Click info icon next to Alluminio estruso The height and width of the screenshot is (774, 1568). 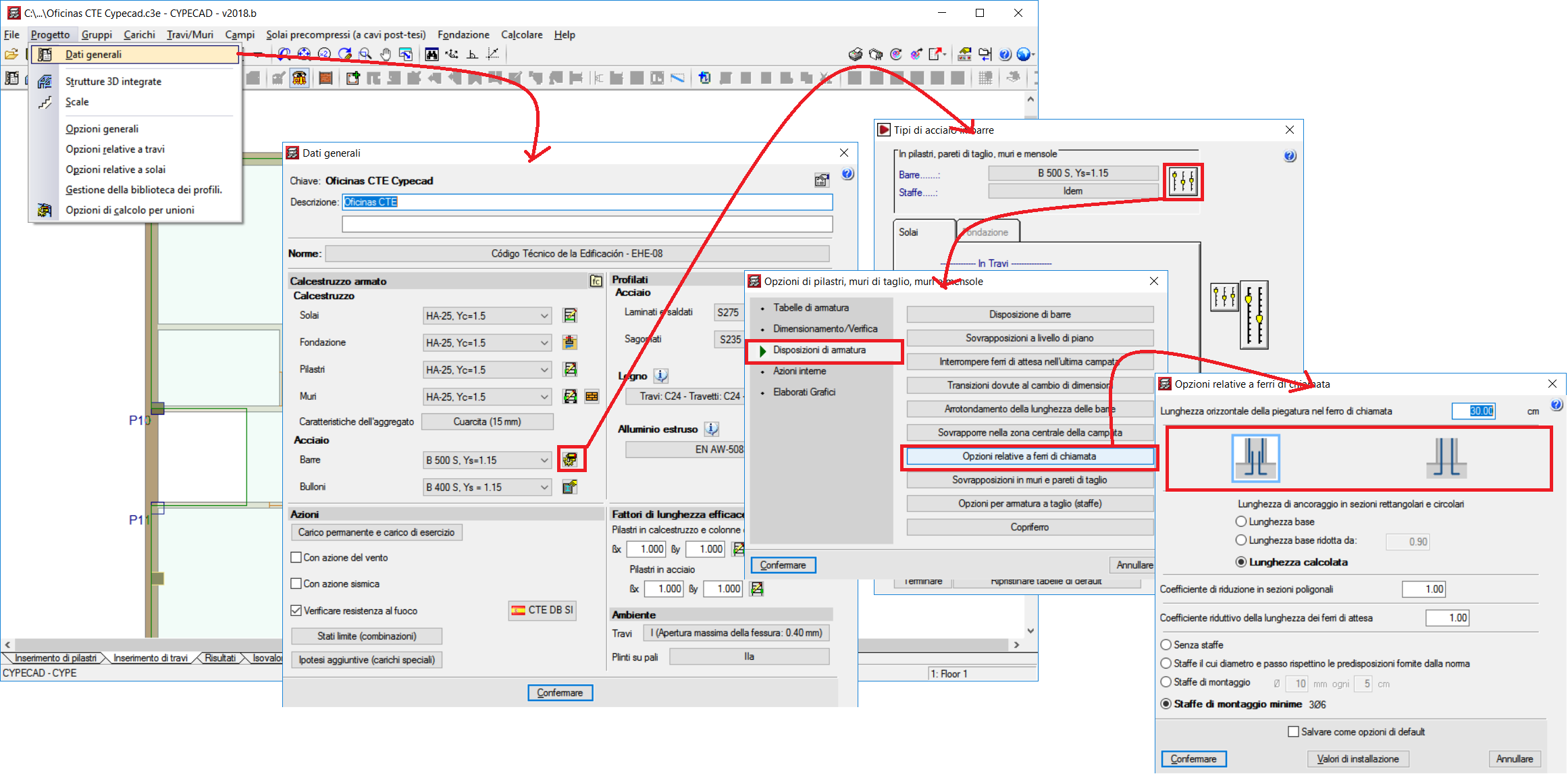712,429
